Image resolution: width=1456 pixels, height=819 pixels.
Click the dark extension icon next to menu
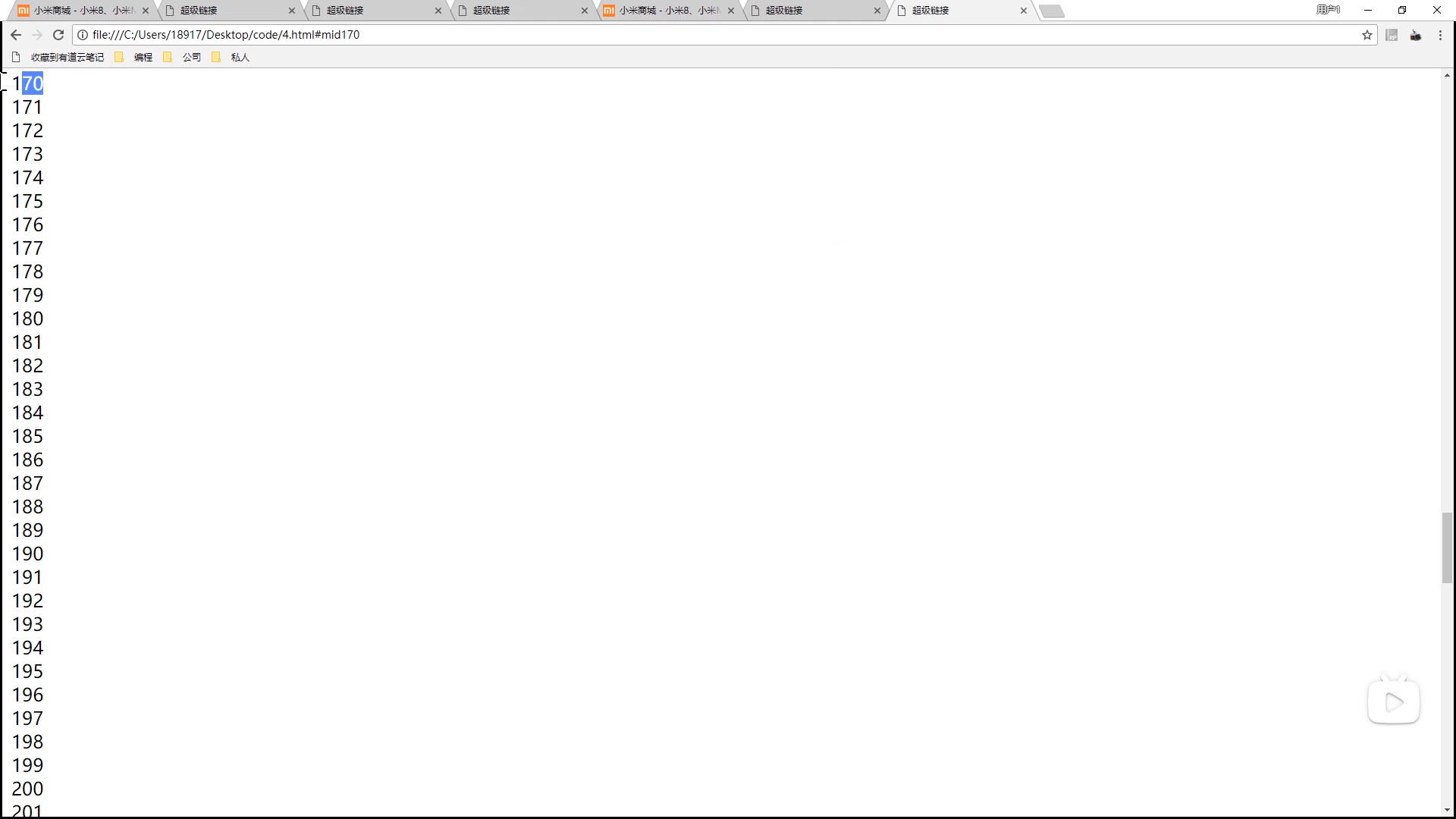1416,35
